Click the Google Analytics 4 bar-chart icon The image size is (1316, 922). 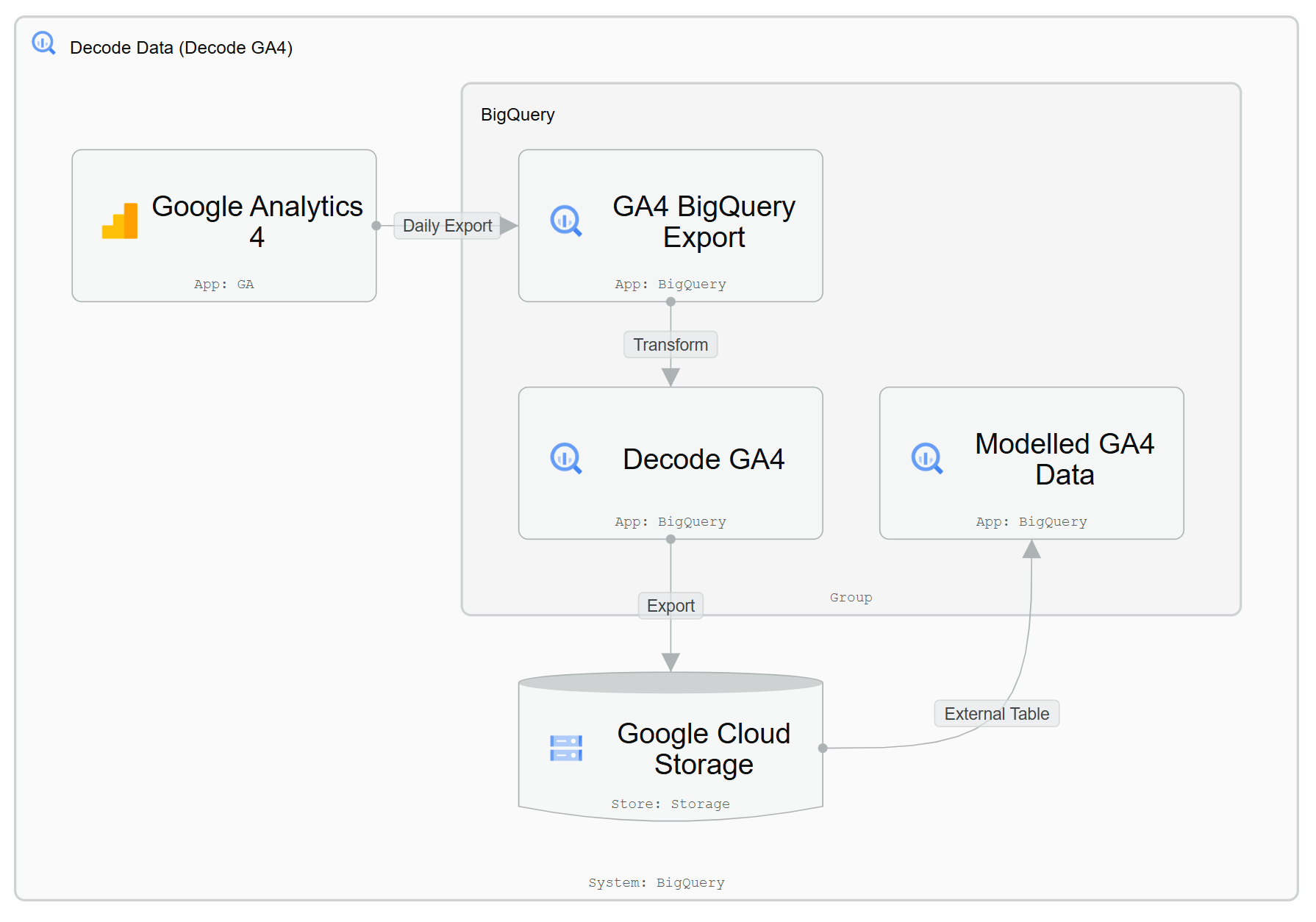coord(120,221)
